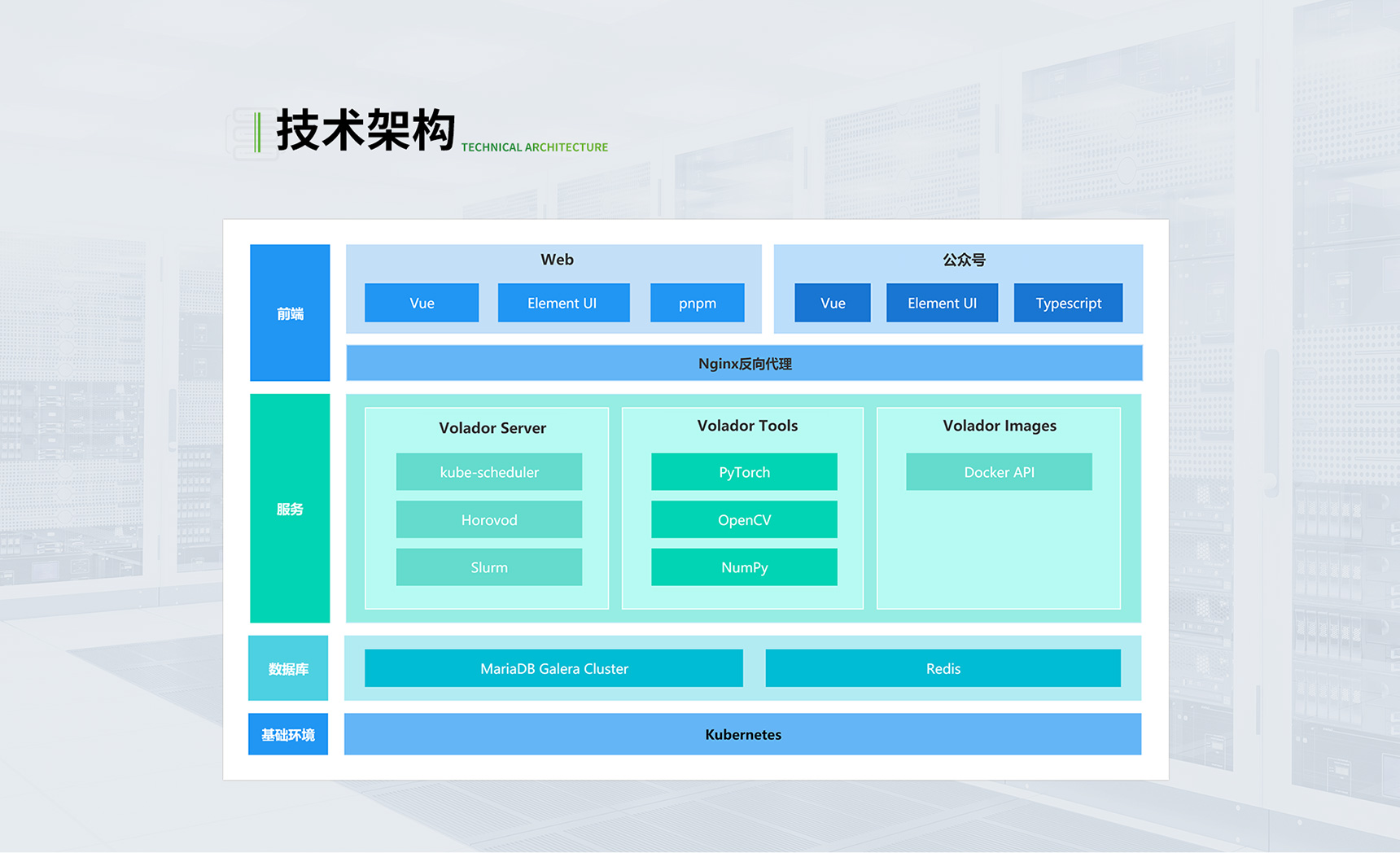
Task: Select the Docker API block
Action: point(999,472)
